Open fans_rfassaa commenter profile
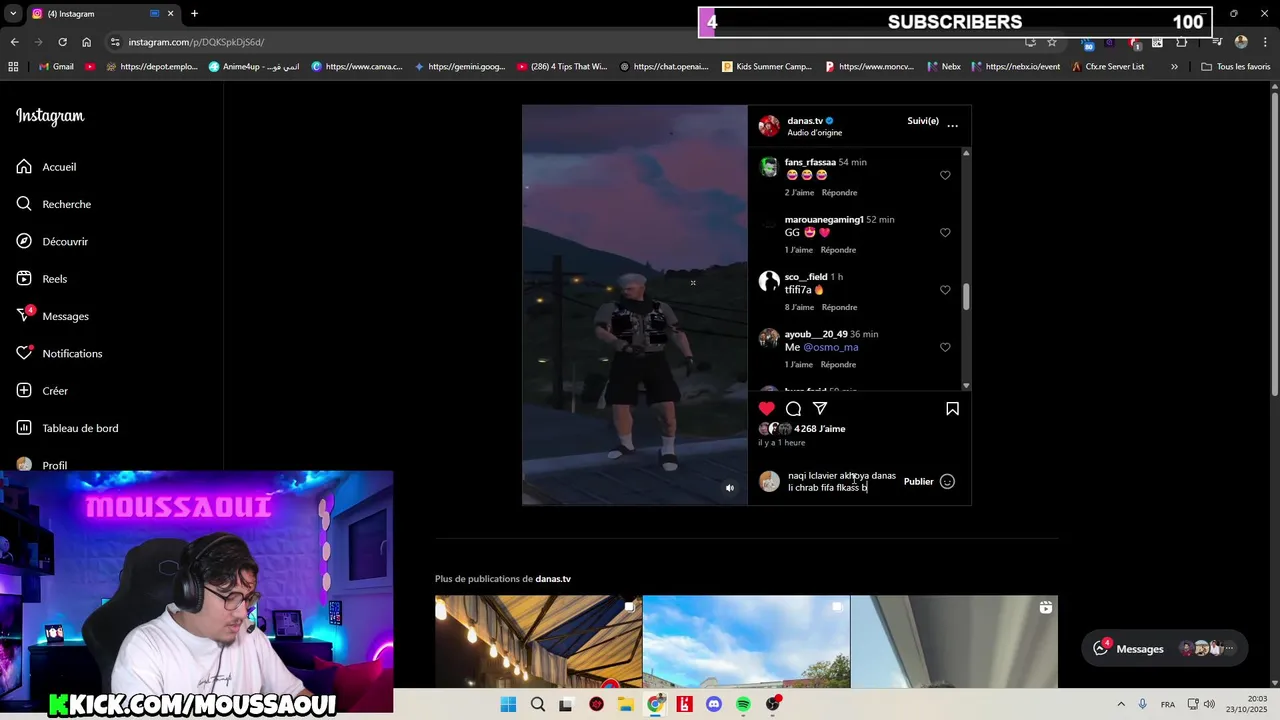 coord(810,162)
